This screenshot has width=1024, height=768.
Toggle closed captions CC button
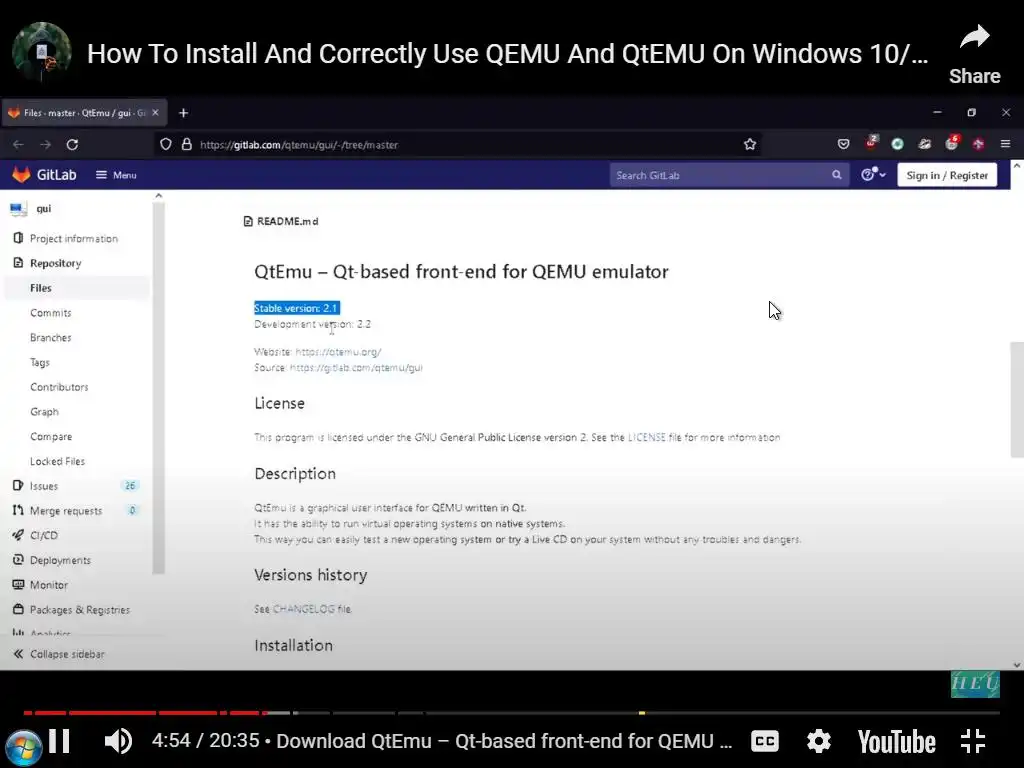765,741
